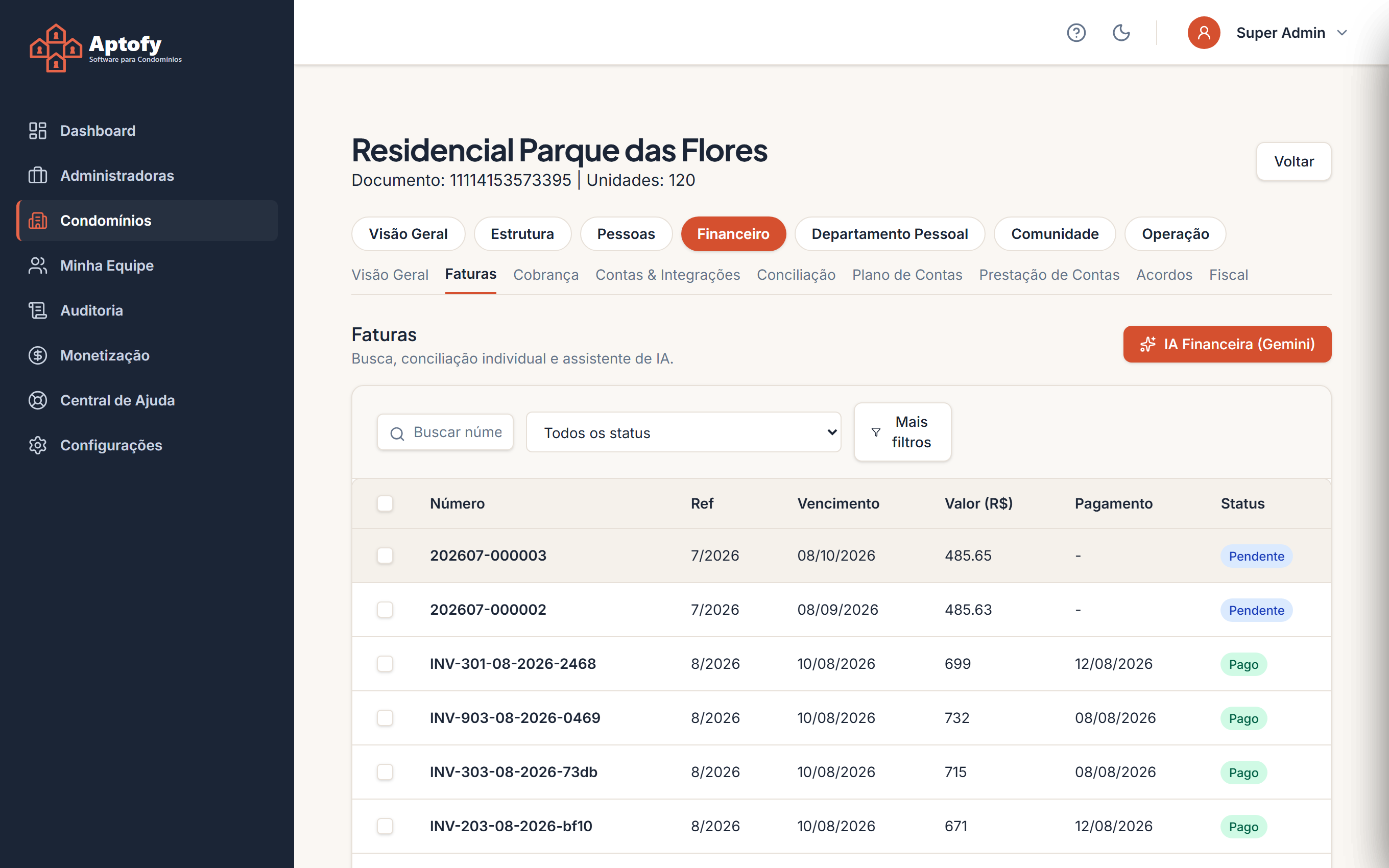
Task: Open Minha Equipe in sidebar
Action: (147, 265)
